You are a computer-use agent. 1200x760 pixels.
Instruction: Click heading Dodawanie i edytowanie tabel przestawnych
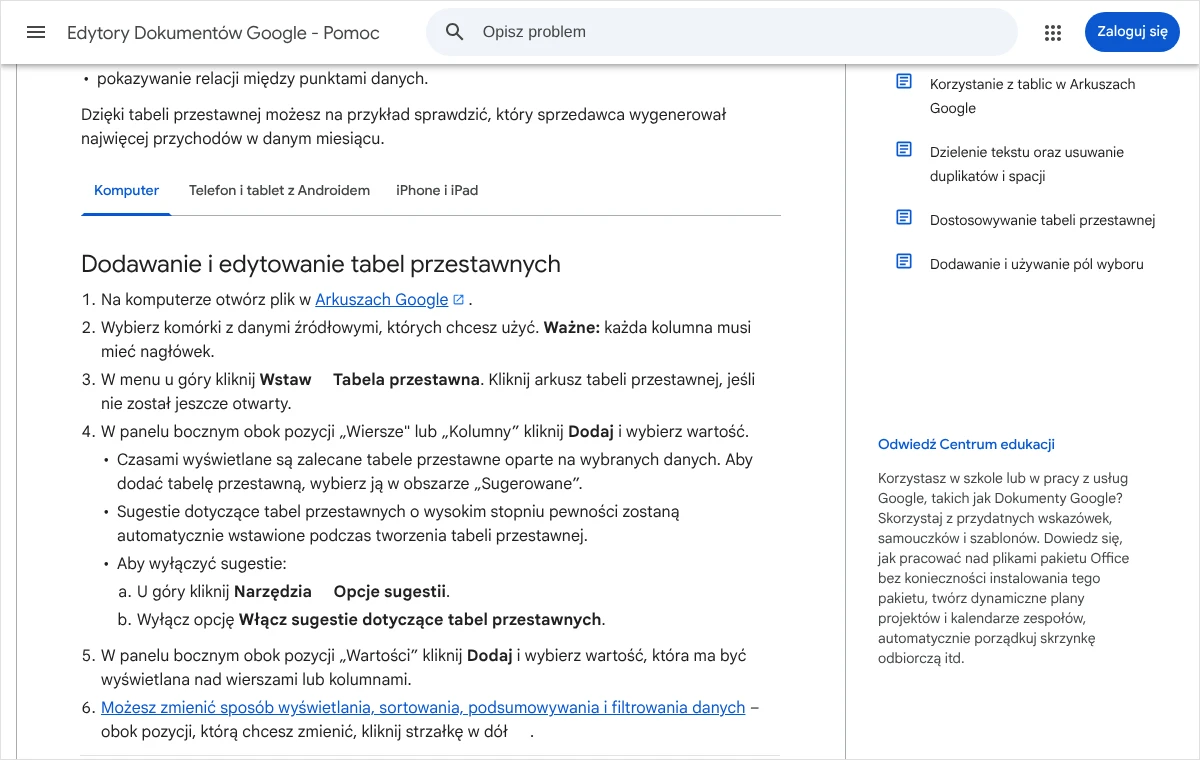pos(321,264)
